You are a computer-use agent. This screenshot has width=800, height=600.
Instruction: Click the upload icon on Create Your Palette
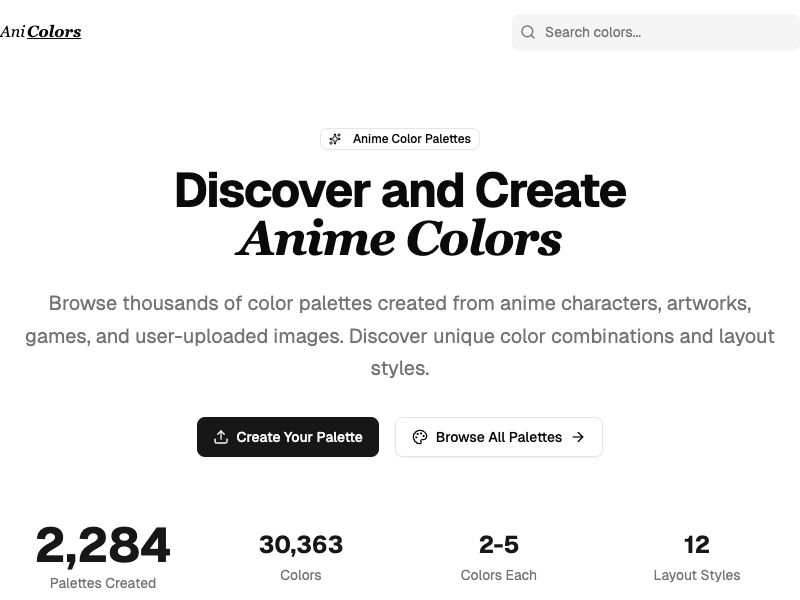[221, 437]
